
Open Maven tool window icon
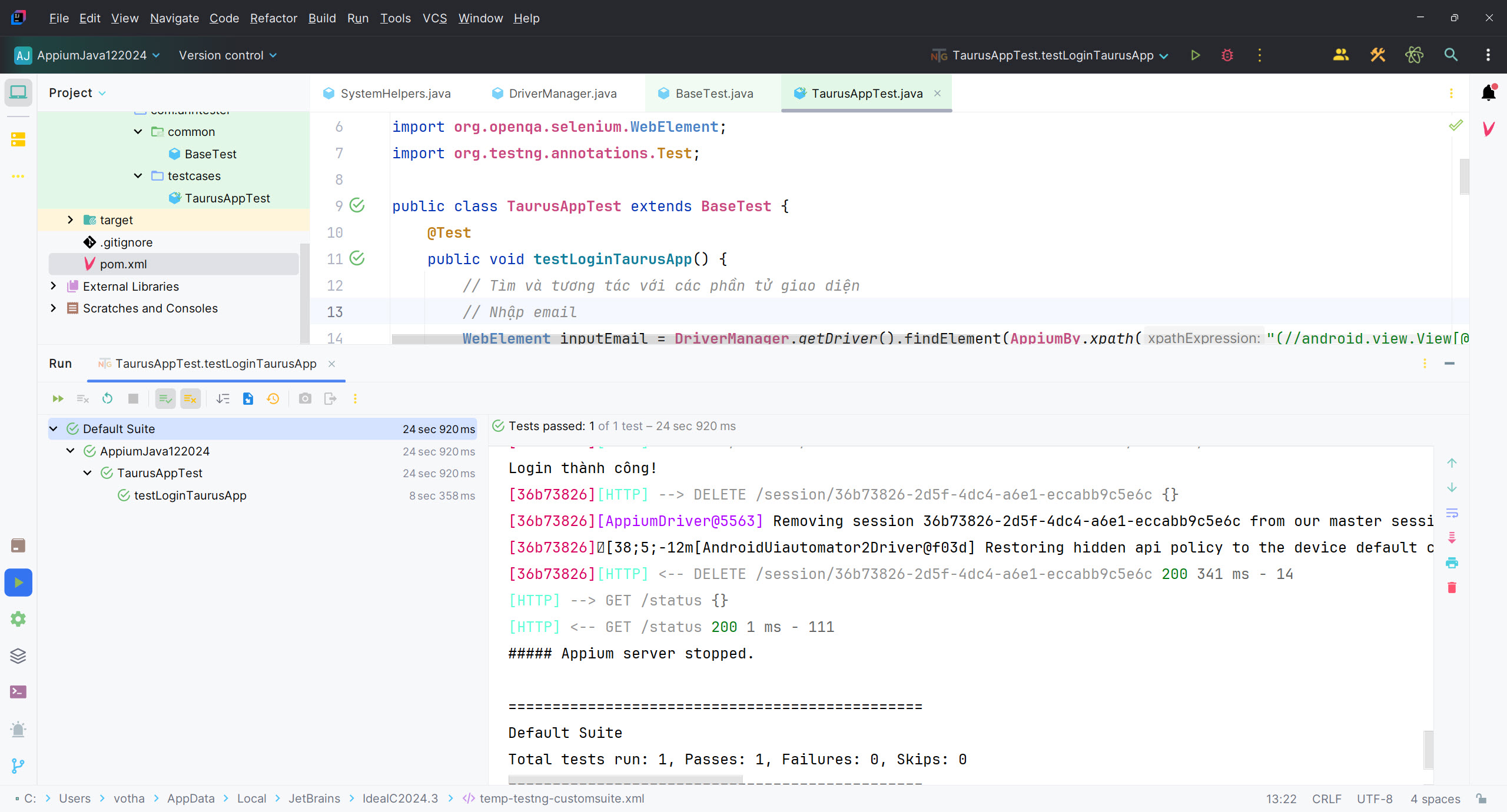1488,128
